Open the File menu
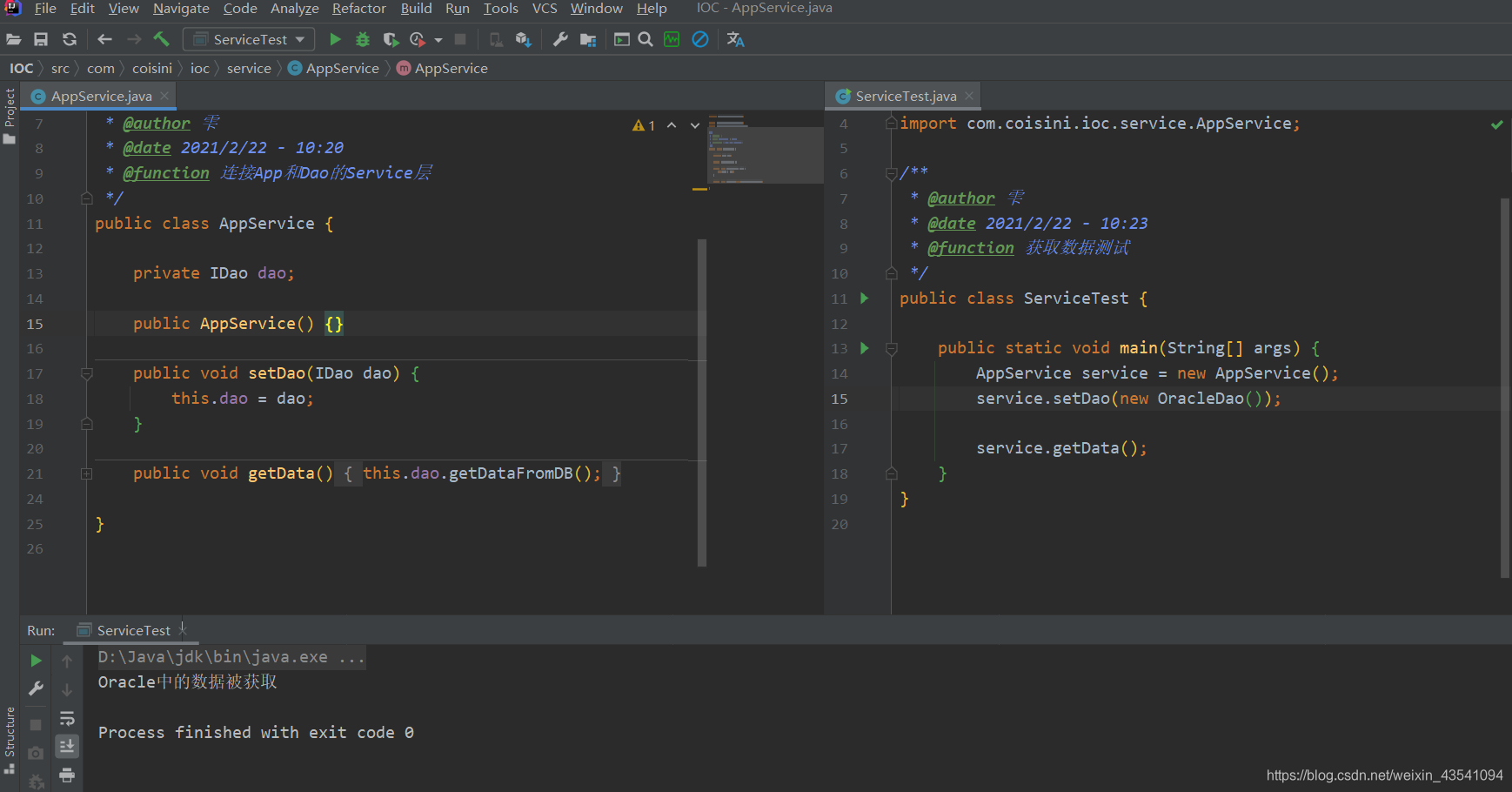This screenshot has width=1512, height=792. (45, 9)
